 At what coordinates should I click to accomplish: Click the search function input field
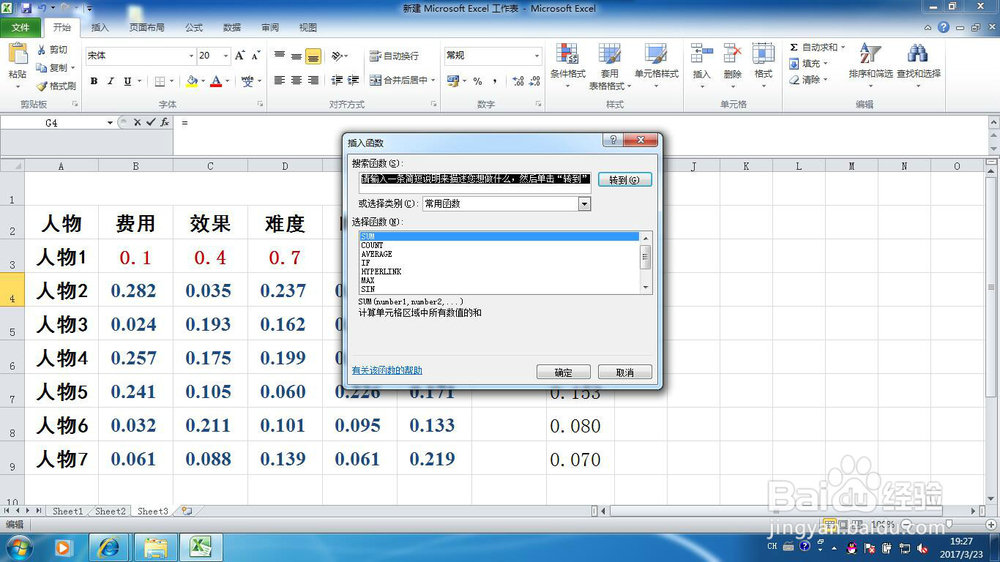[x=474, y=182]
